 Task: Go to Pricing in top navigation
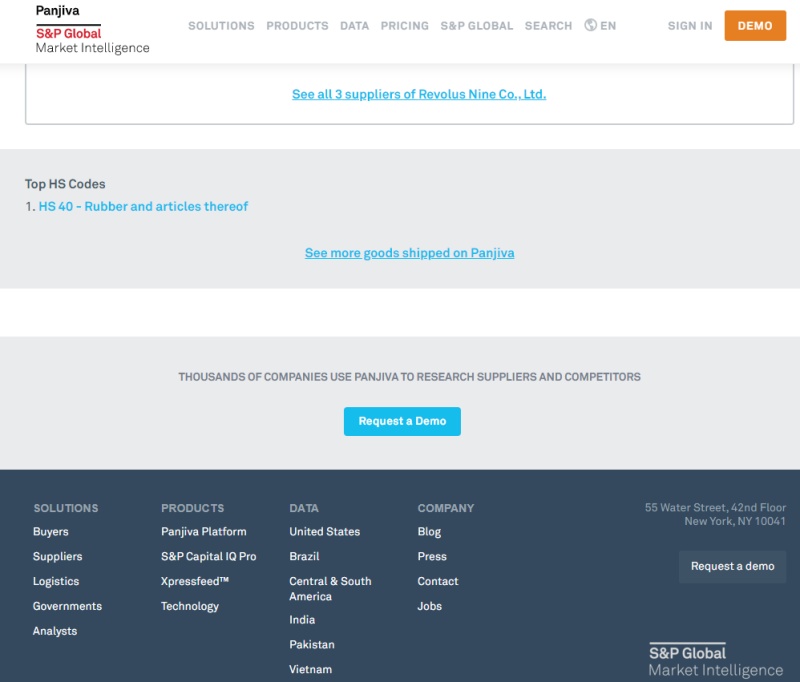(x=404, y=26)
